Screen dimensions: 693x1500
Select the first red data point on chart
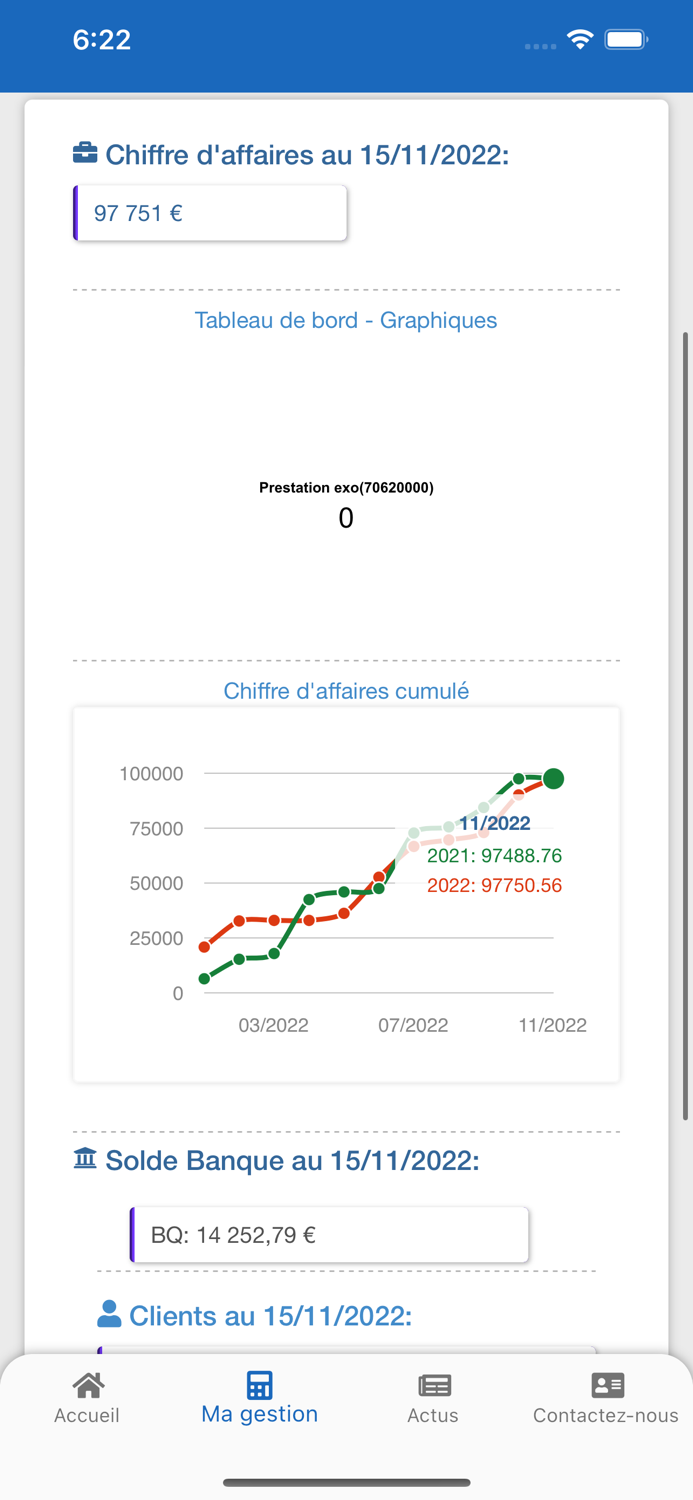pos(205,947)
